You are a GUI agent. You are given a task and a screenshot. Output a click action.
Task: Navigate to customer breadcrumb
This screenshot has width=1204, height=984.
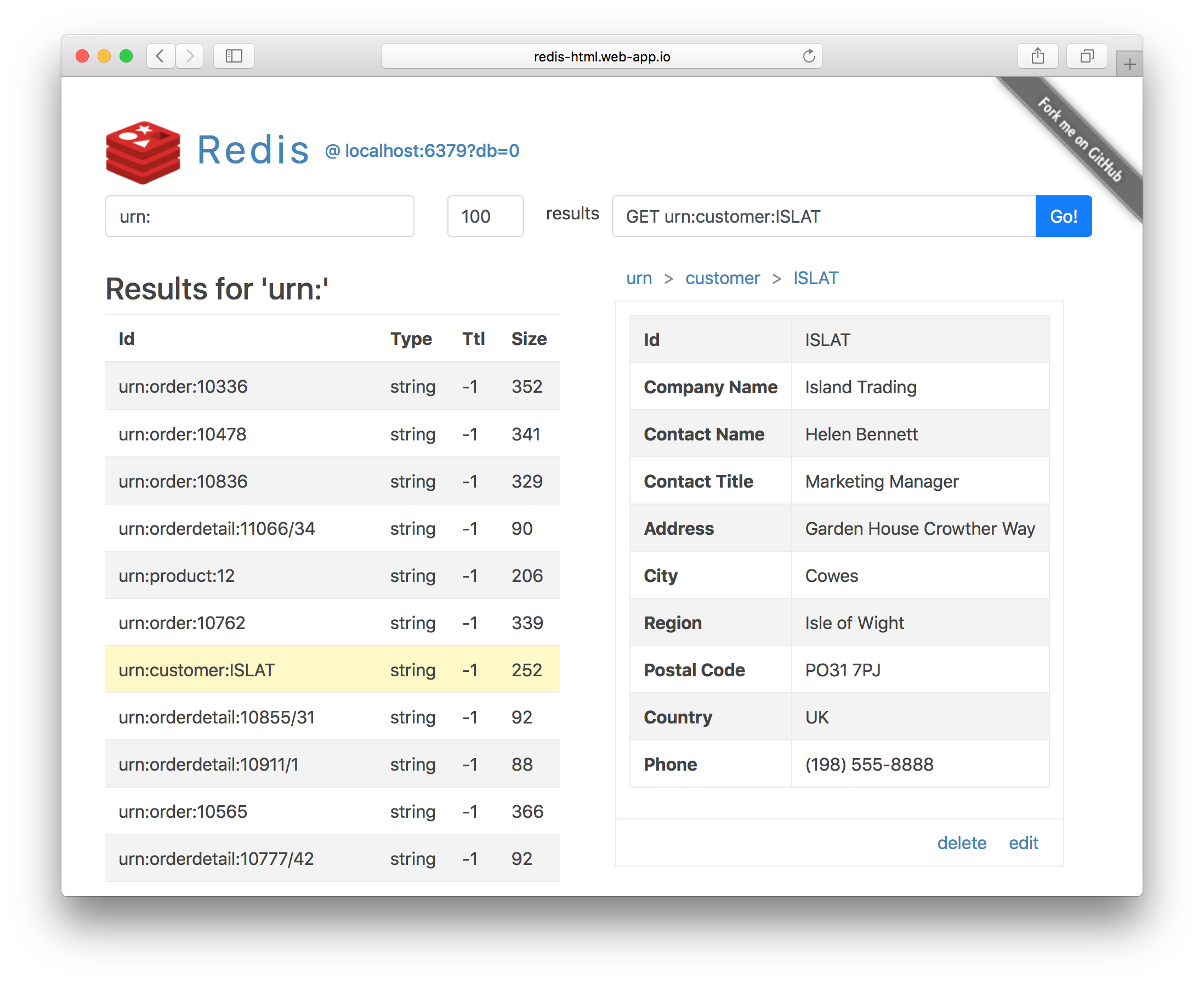point(723,278)
